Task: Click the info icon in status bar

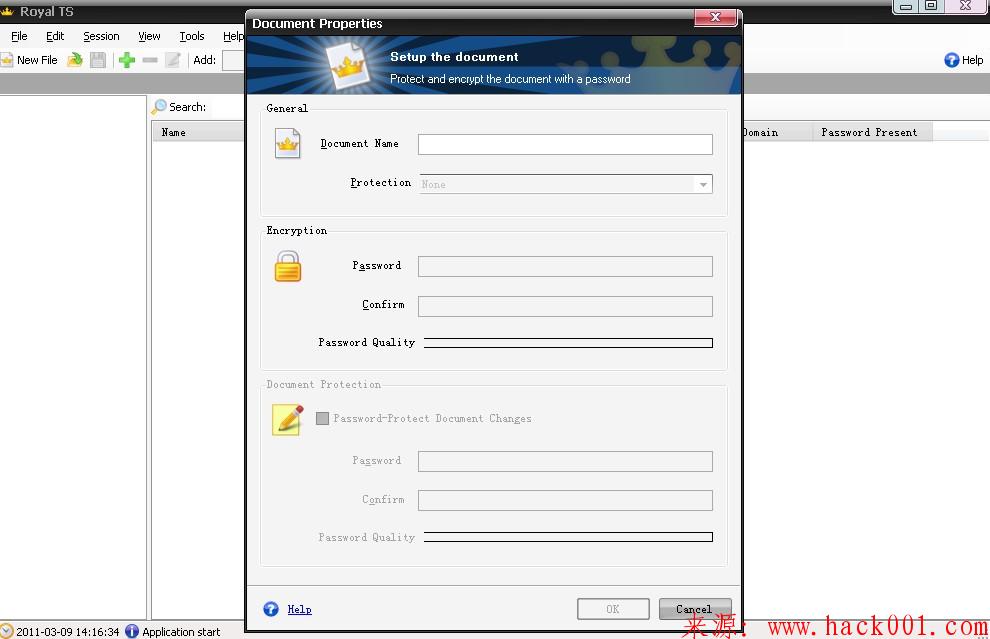Action: [131, 631]
